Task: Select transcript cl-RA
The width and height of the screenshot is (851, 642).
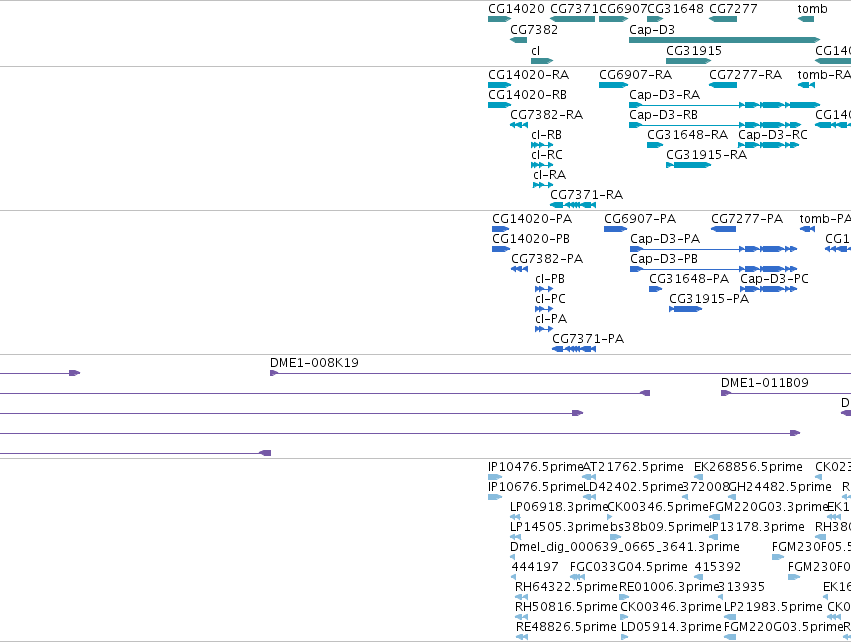Action: pyautogui.click(x=543, y=185)
